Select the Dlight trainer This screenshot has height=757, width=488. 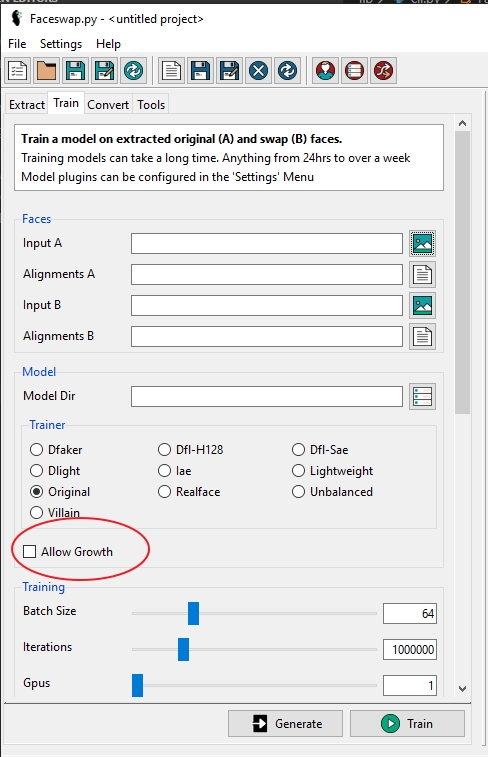pos(55,470)
